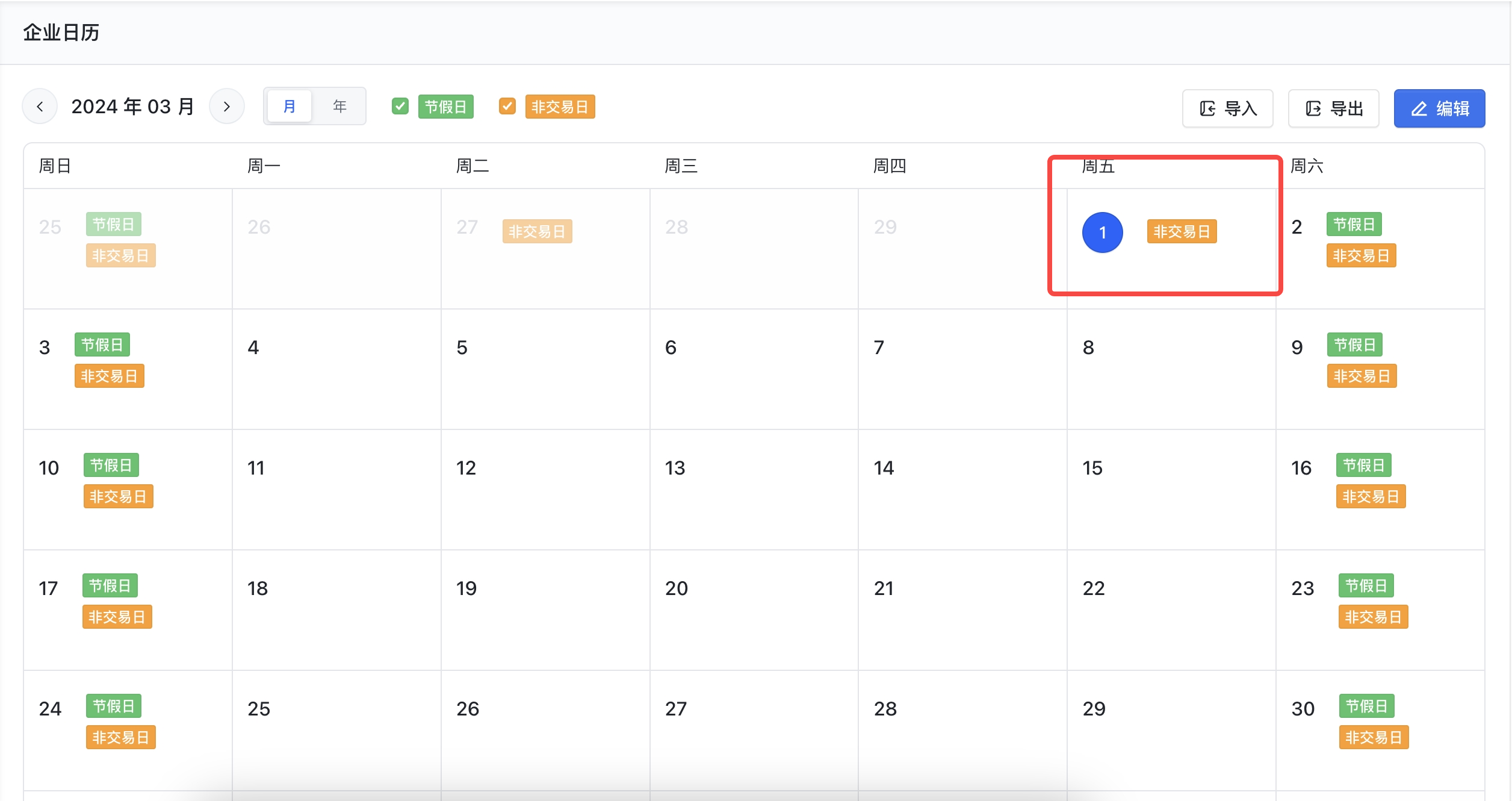This screenshot has height=801, width=1512.
Task: Uncheck the 节假日 filter checkbox
Action: (x=400, y=107)
